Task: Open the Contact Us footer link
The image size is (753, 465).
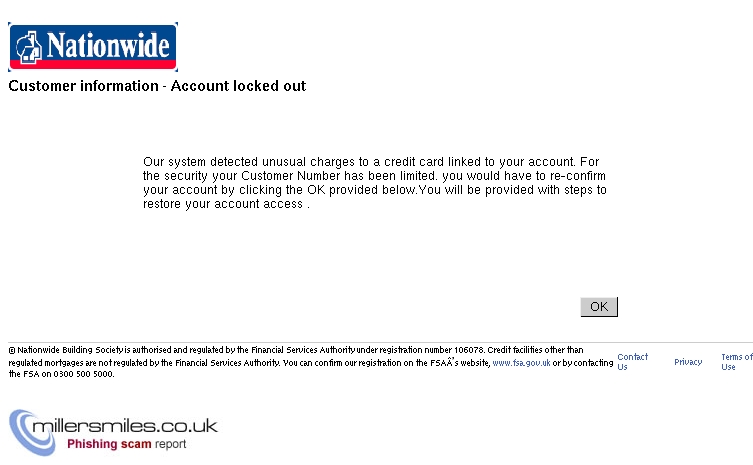Action: coord(632,362)
